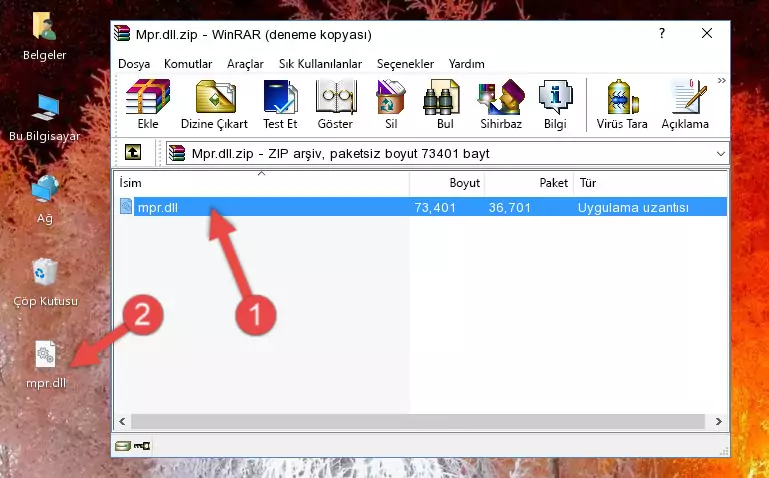Open the Açıklama comment tool
This screenshot has height=478, width=769.
pos(685,104)
